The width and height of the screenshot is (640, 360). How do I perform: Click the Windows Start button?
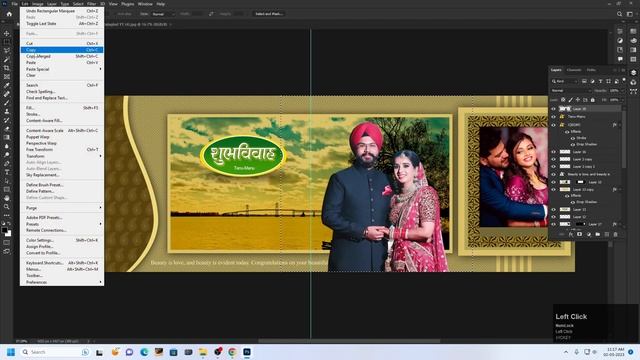pyautogui.click(x=11, y=352)
